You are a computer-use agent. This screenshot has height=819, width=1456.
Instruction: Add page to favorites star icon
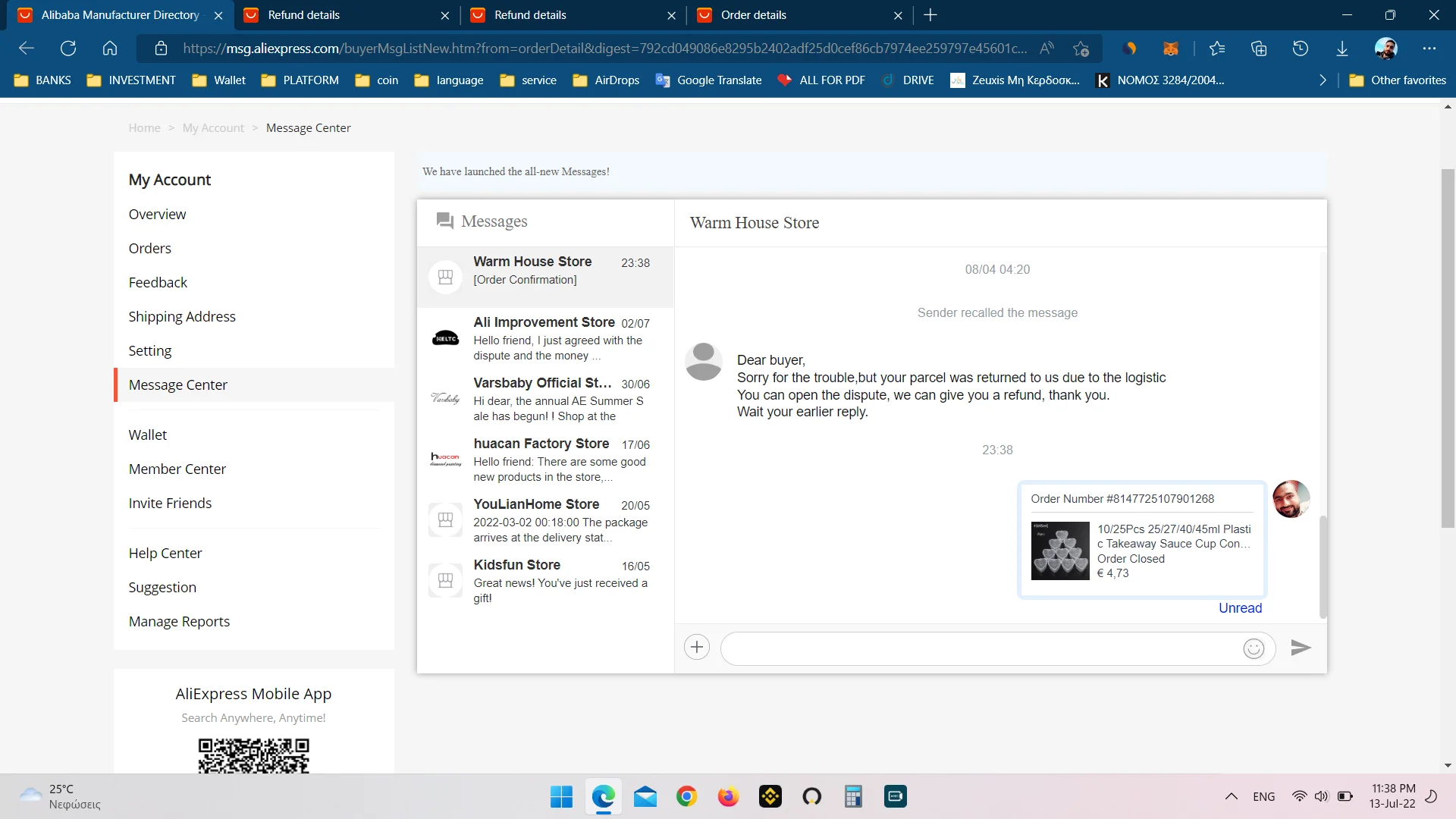(1081, 49)
